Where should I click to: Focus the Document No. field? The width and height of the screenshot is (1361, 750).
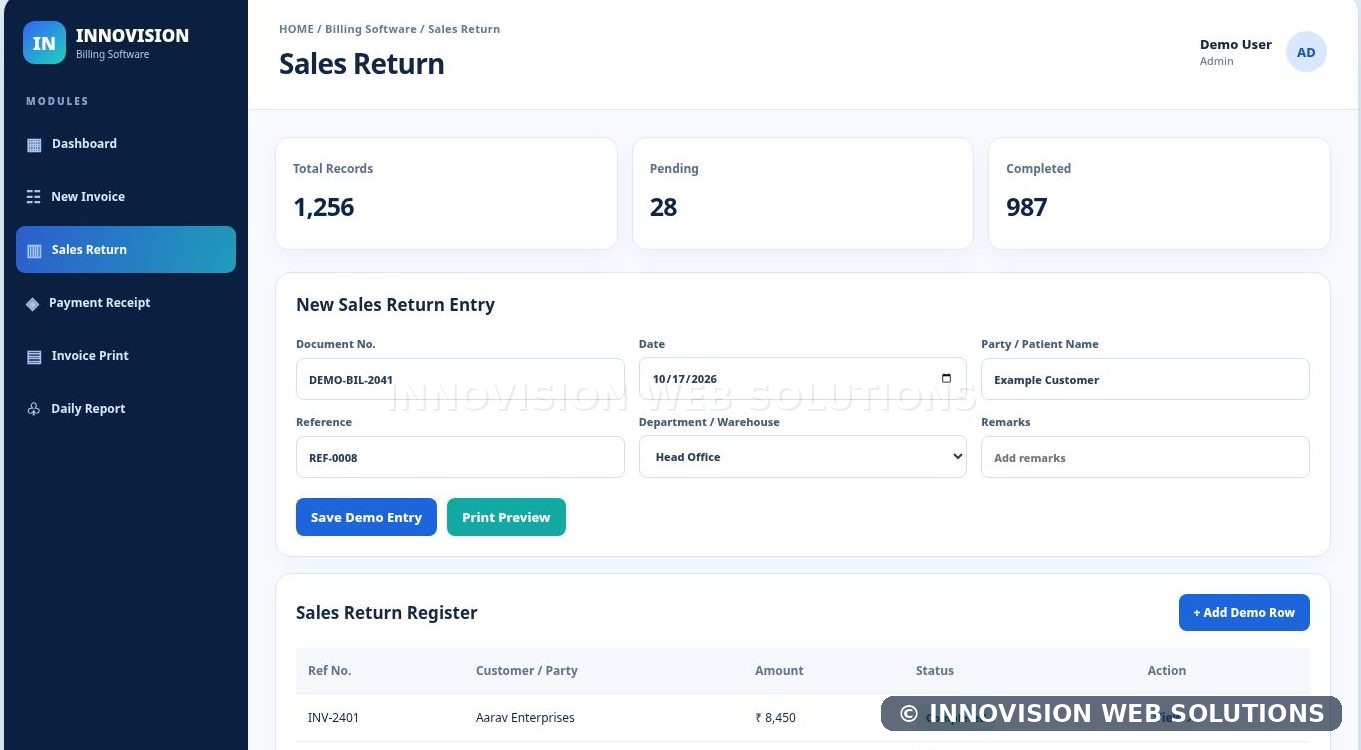coord(460,379)
